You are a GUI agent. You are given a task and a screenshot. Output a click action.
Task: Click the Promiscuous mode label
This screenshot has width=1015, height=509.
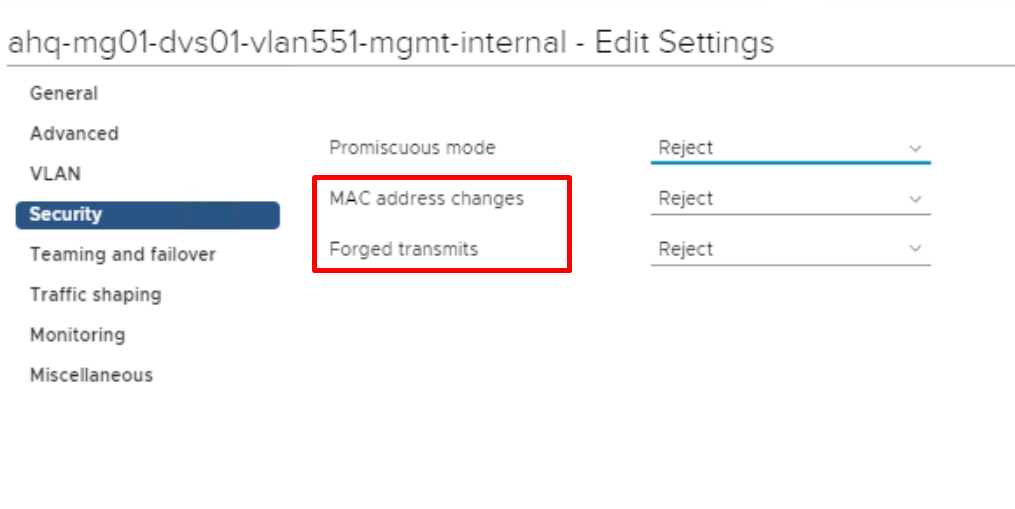(412, 148)
